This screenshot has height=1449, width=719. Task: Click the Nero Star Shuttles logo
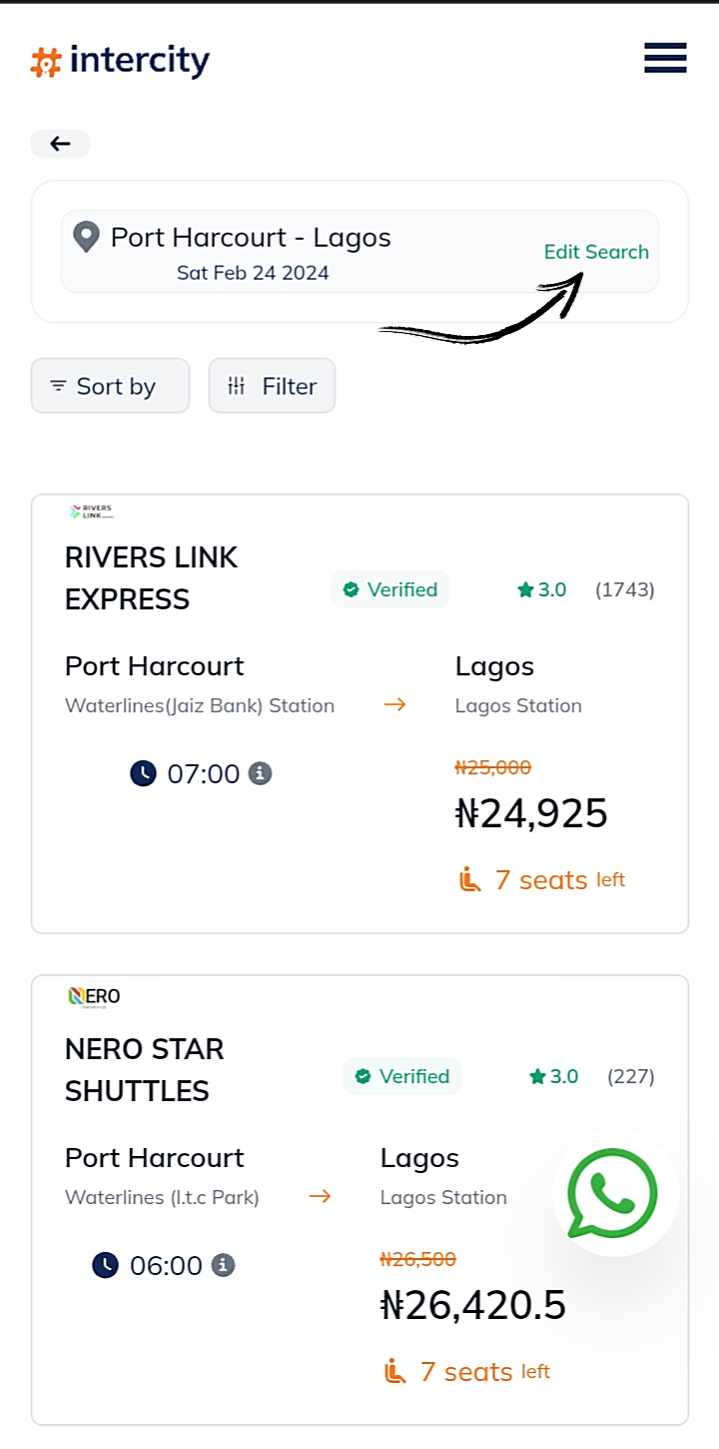pos(94,996)
